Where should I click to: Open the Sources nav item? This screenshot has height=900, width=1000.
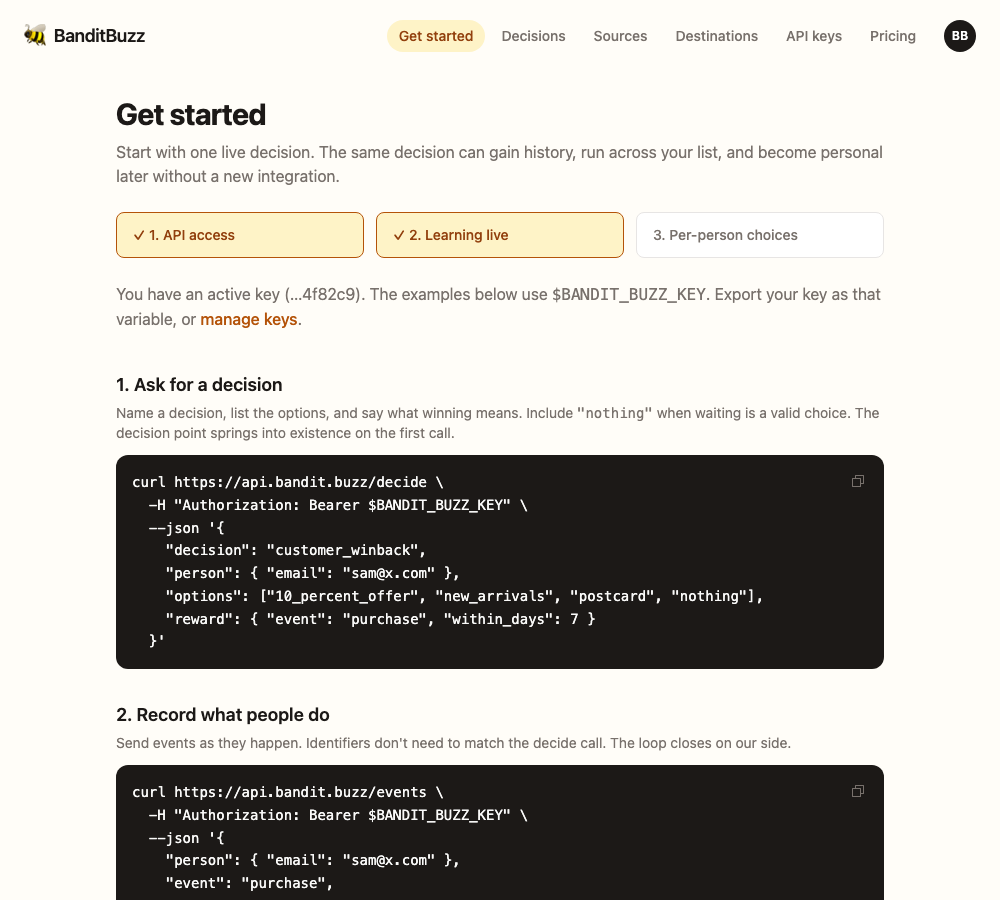point(620,36)
